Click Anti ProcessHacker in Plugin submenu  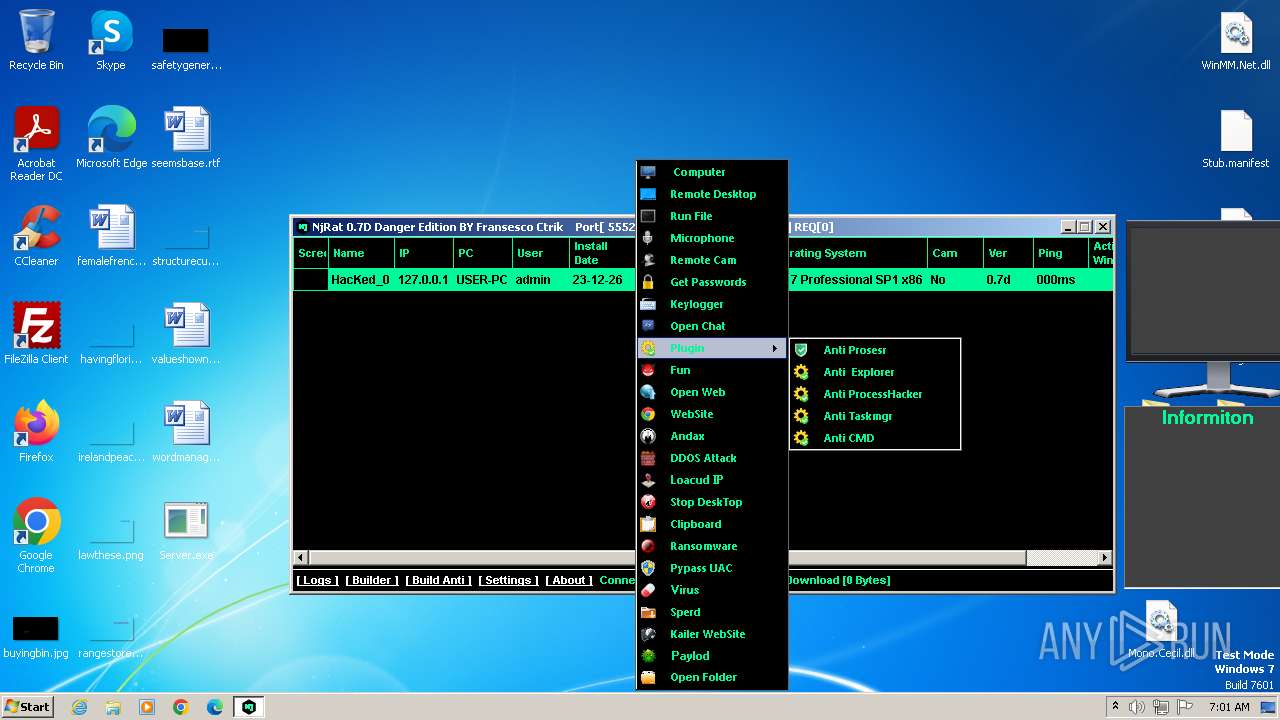point(875,394)
